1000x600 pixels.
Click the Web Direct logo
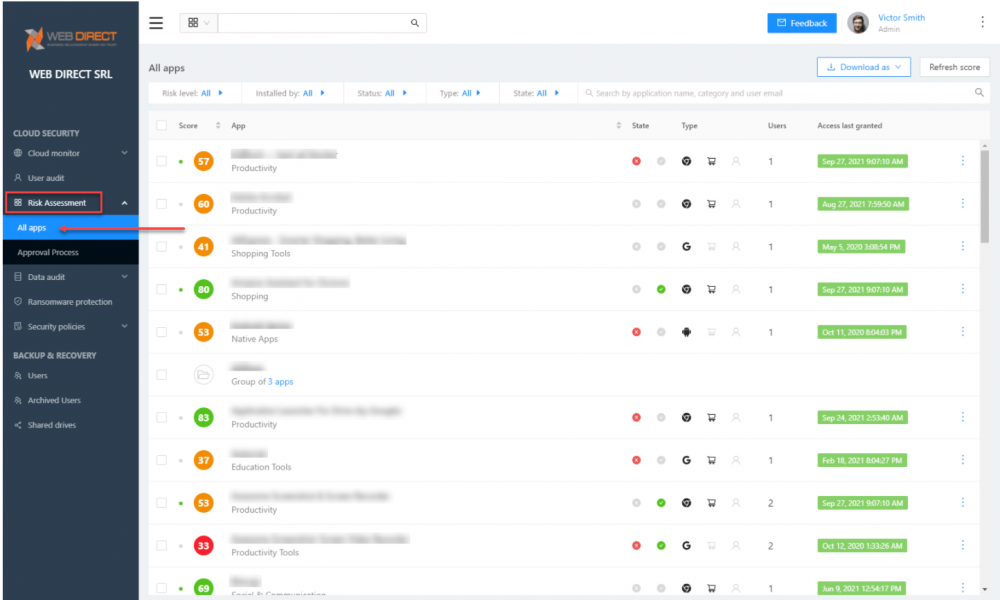[71, 38]
